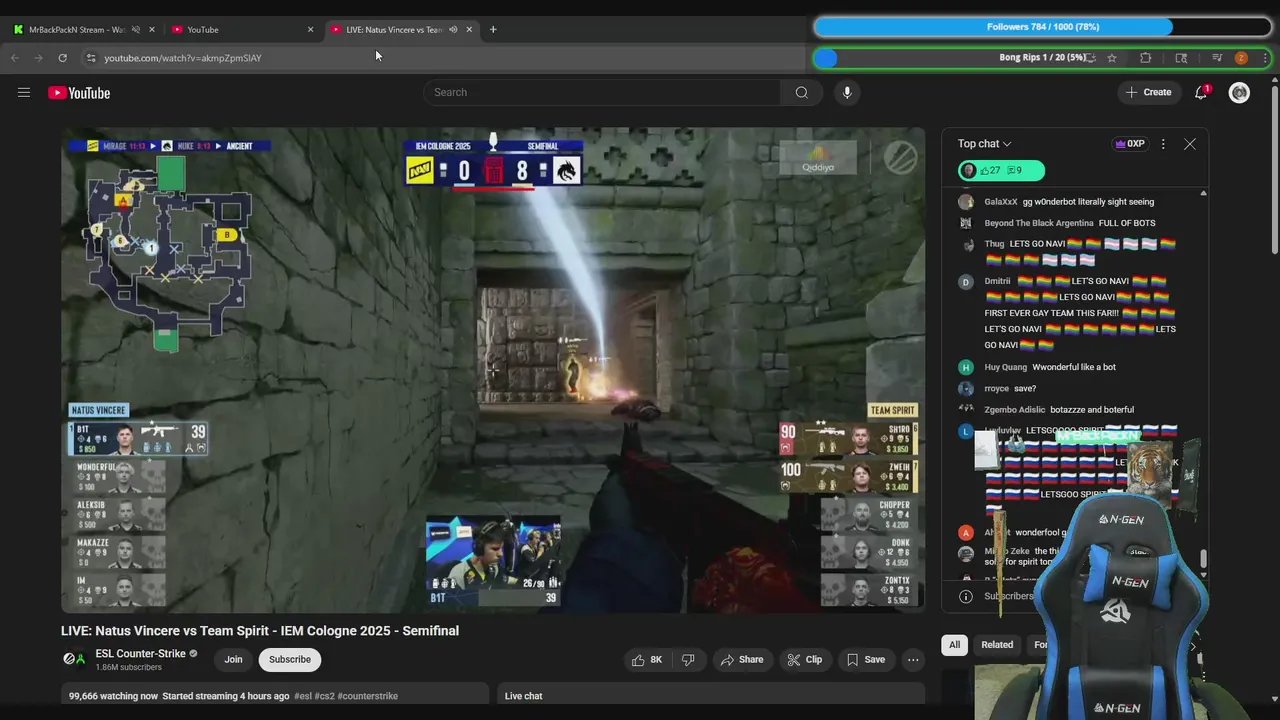Go forward in browser history
The image size is (1280, 720).
38,58
